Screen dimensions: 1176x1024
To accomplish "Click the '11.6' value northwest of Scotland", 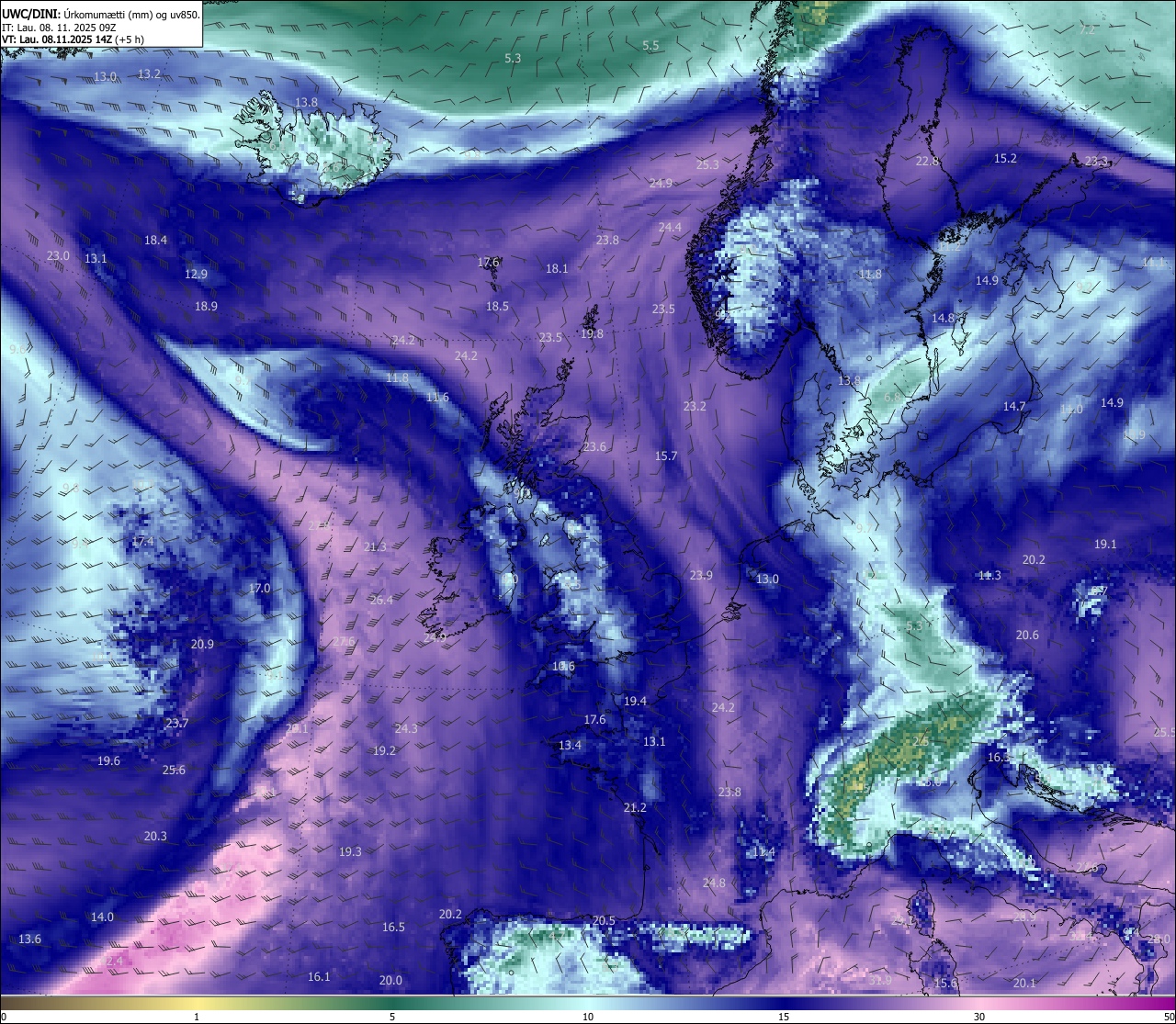I will tap(437, 398).
